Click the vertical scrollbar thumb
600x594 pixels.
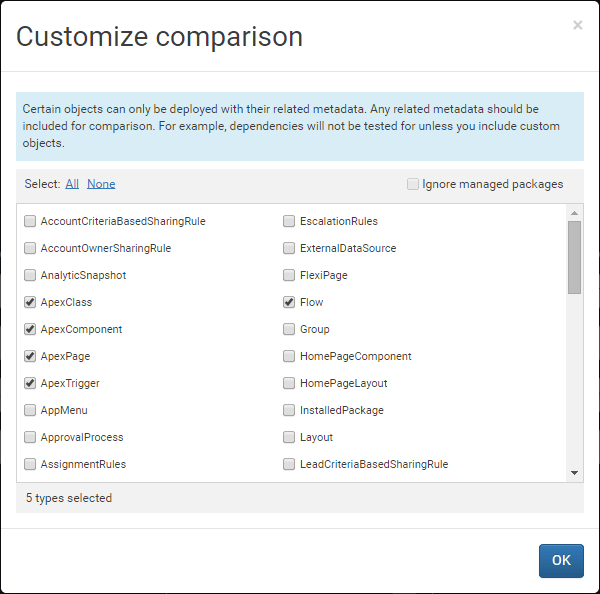pos(574,257)
